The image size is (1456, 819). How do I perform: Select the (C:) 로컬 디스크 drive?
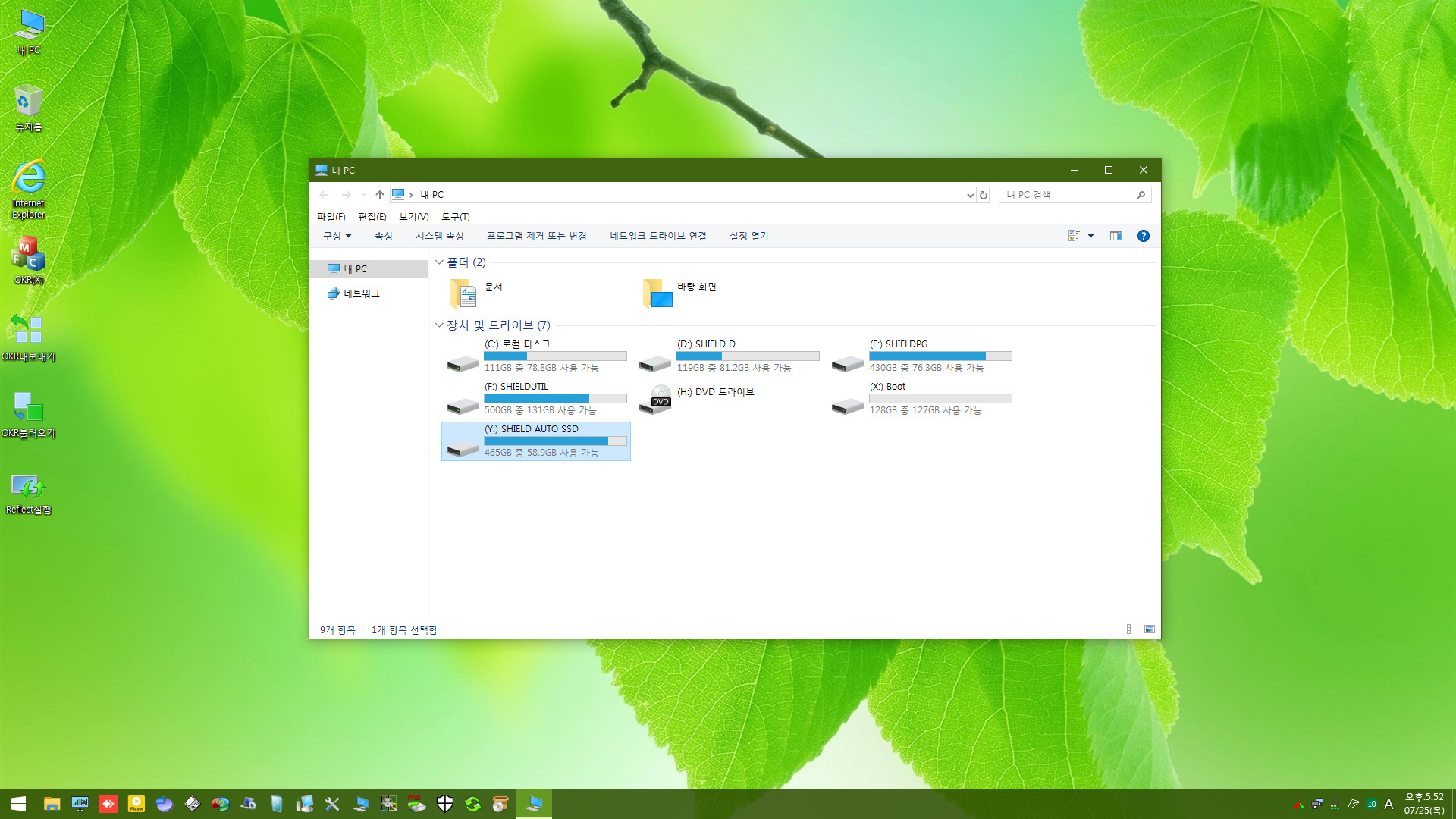pyautogui.click(x=536, y=356)
